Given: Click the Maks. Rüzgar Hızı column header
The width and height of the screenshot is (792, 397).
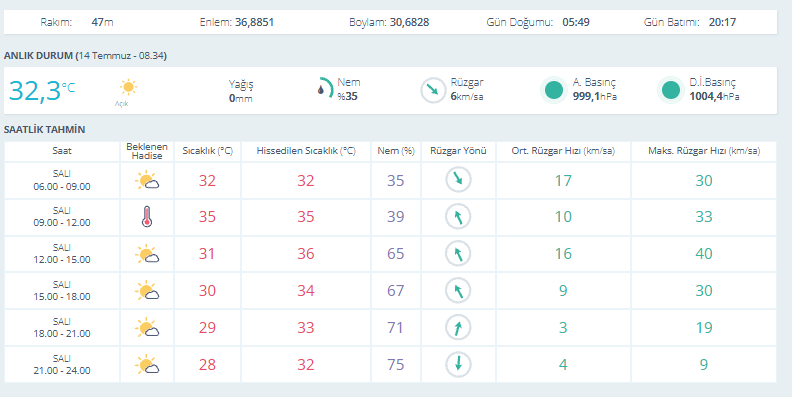Looking at the screenshot, I should tap(704, 151).
